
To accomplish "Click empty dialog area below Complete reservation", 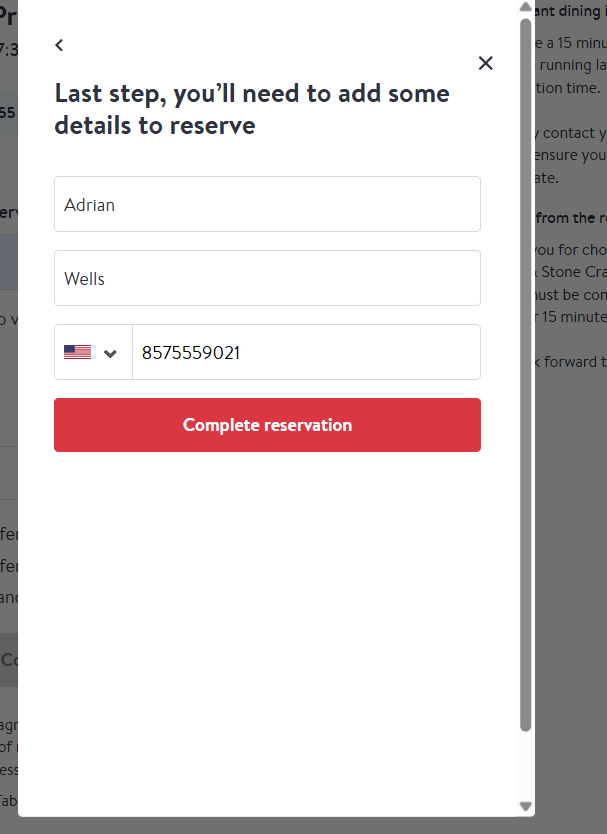I will [267, 600].
